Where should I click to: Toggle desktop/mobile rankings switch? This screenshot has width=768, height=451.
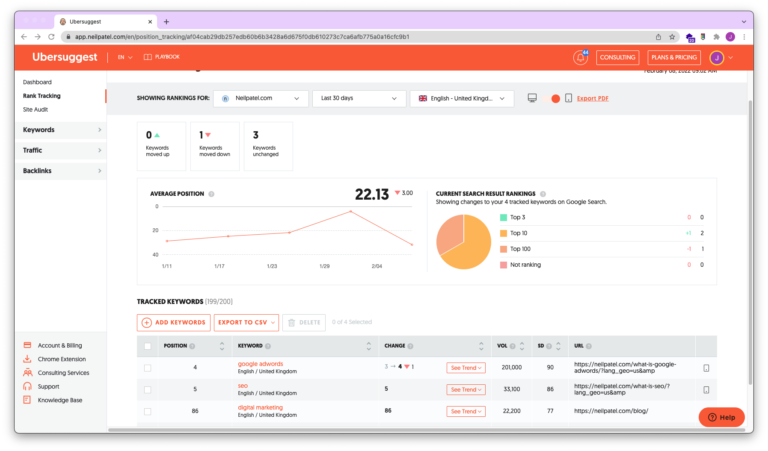point(551,98)
